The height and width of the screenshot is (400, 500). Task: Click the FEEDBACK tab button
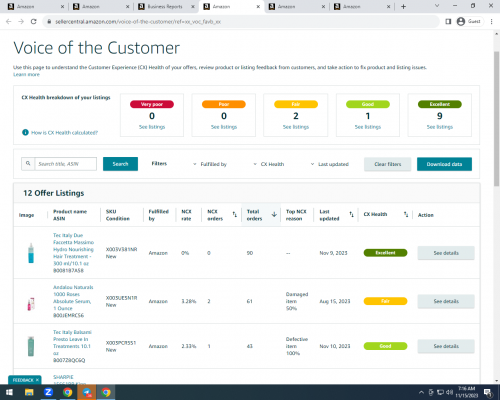pyautogui.click(x=23, y=380)
